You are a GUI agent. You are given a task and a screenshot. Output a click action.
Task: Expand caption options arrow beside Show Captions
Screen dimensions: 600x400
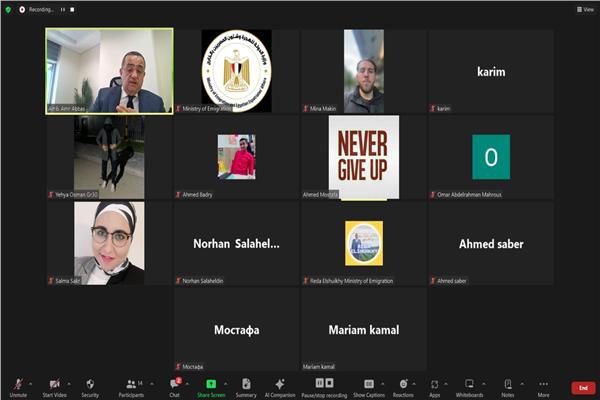pyautogui.click(x=382, y=384)
